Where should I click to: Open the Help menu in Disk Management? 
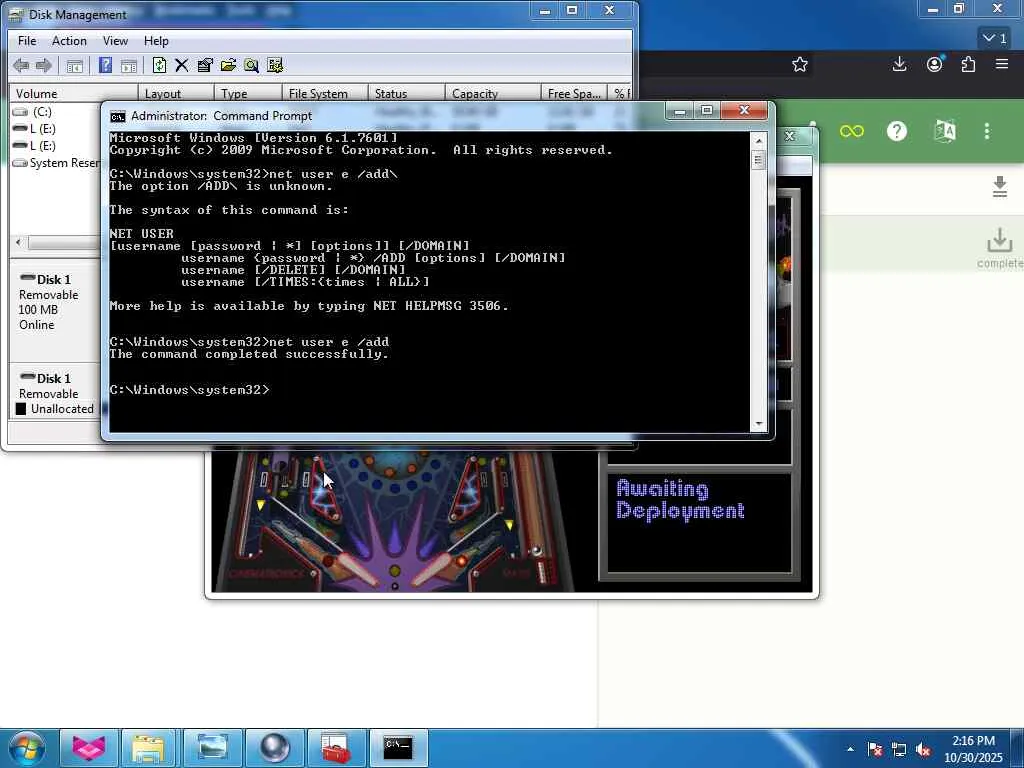pos(156,40)
